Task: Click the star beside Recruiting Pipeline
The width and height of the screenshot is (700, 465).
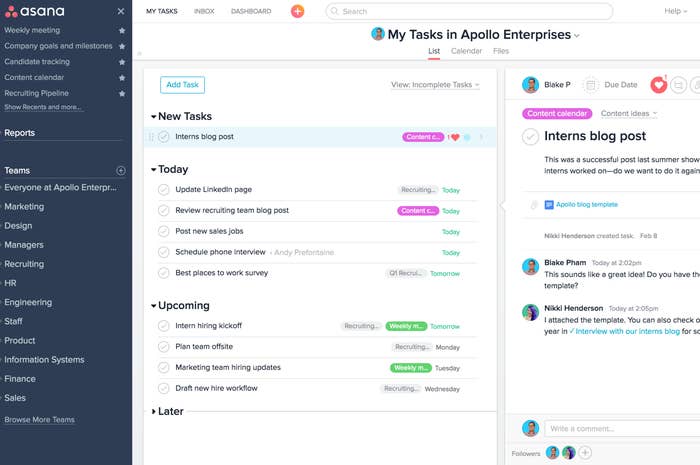Action: (x=122, y=93)
